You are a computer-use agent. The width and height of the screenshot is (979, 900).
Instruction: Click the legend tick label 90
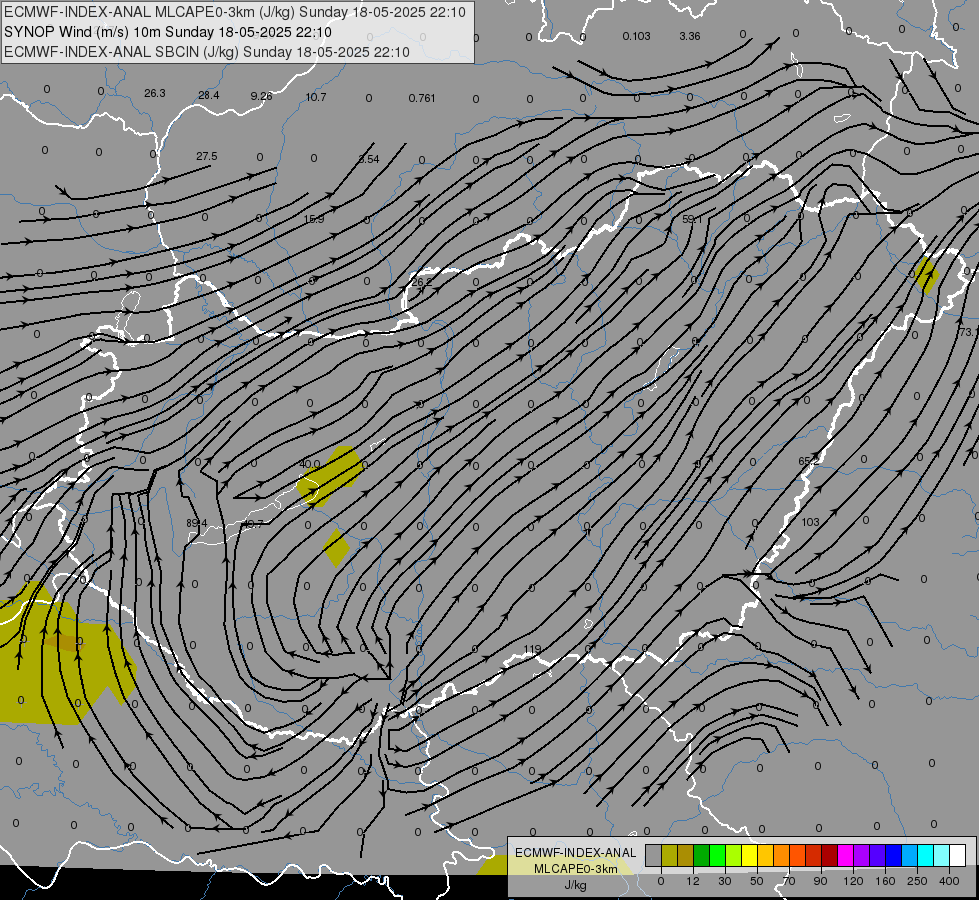tap(820, 881)
